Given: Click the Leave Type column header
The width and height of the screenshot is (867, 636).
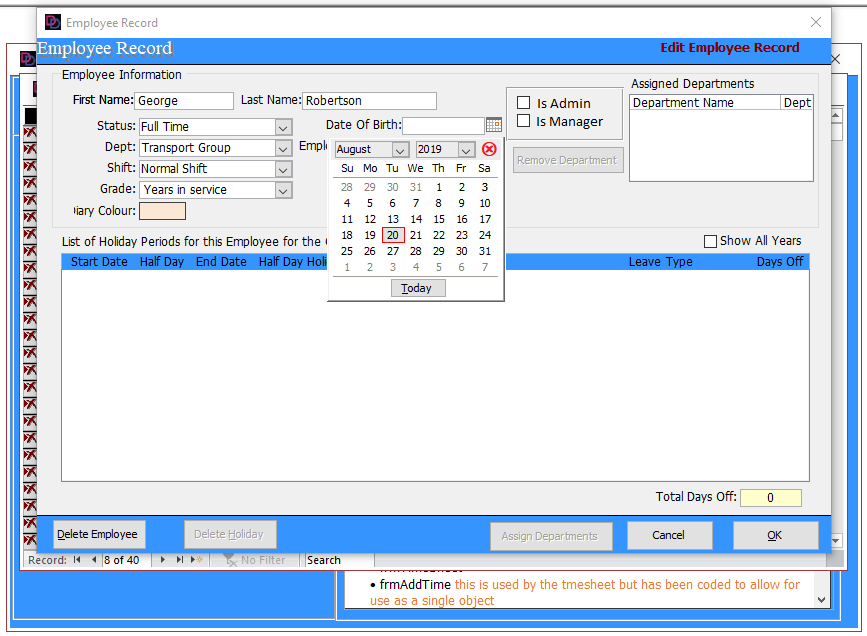Looking at the screenshot, I should pos(660,262).
